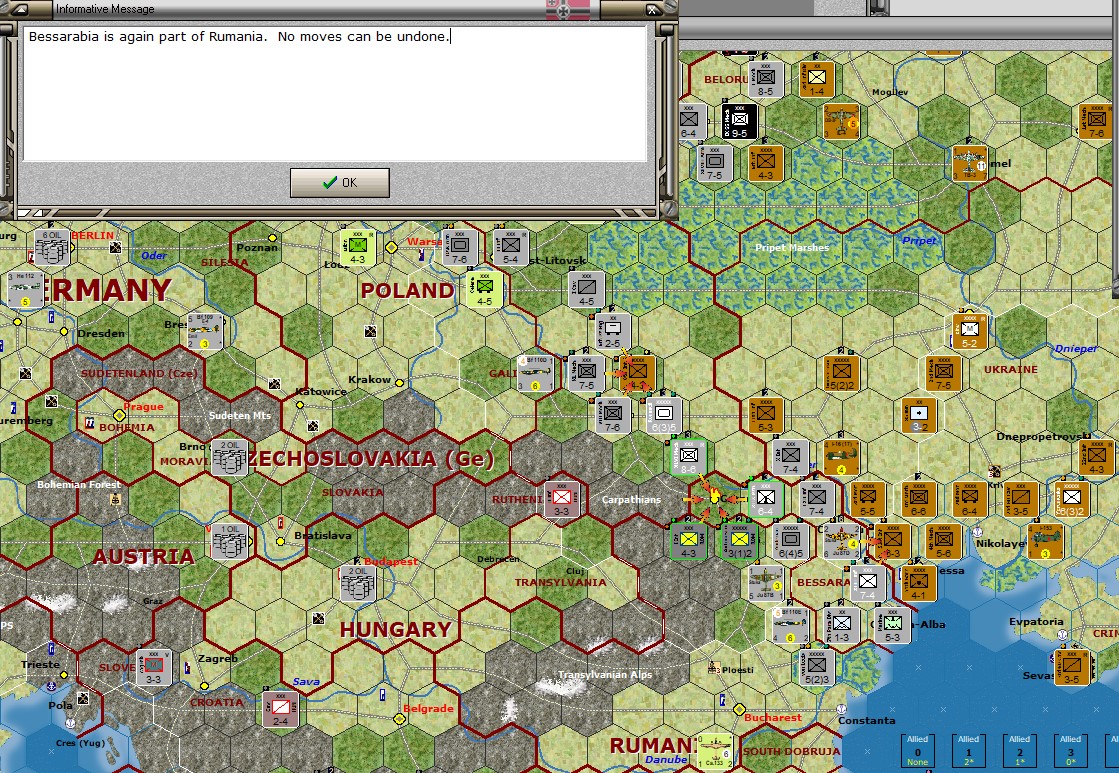Select the grey 6(4)5 armored army counter
The image size is (1119, 773).
(x=791, y=542)
